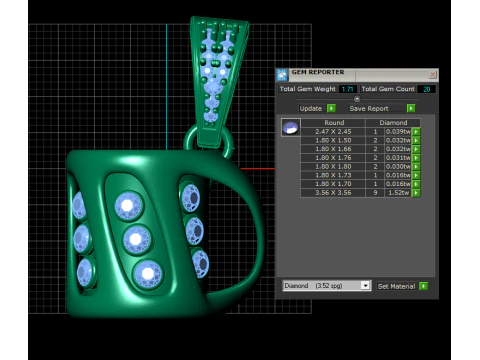The image size is (480, 360).
Task: Click the 0.030tw weight cell
Action: pos(398,166)
